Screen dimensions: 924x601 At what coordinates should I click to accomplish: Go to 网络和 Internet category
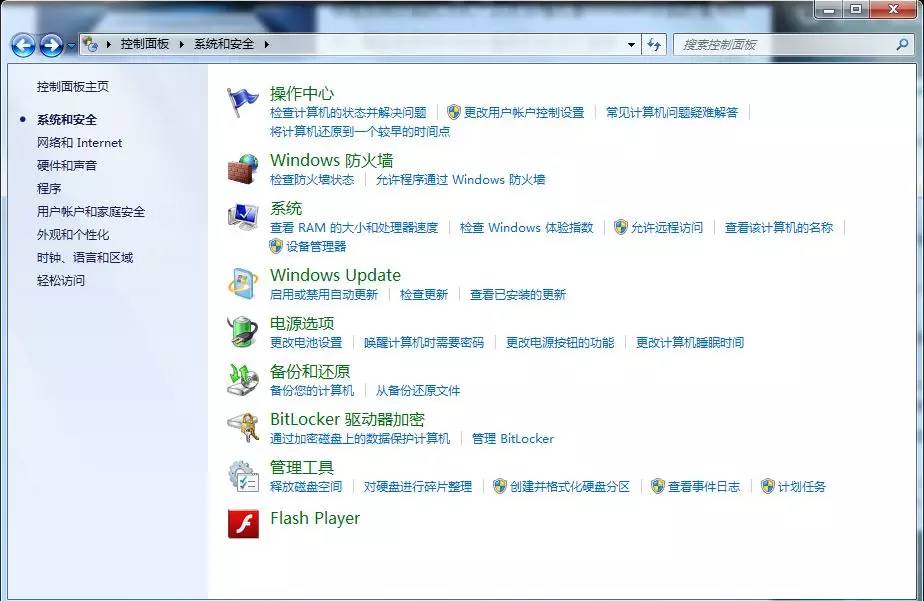tap(80, 143)
